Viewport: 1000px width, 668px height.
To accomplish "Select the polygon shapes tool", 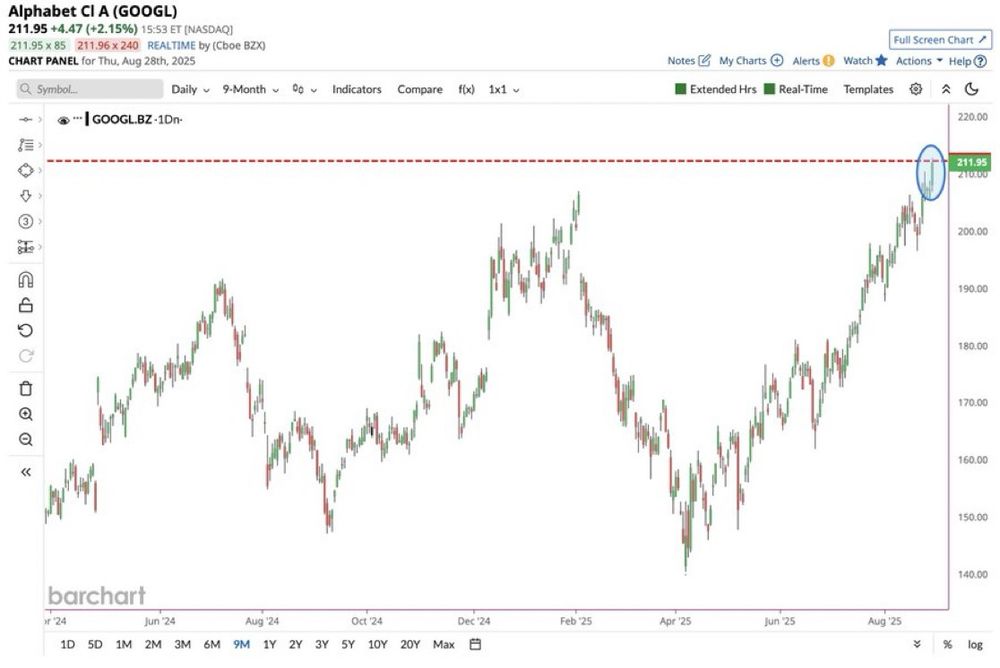I will click(x=26, y=170).
